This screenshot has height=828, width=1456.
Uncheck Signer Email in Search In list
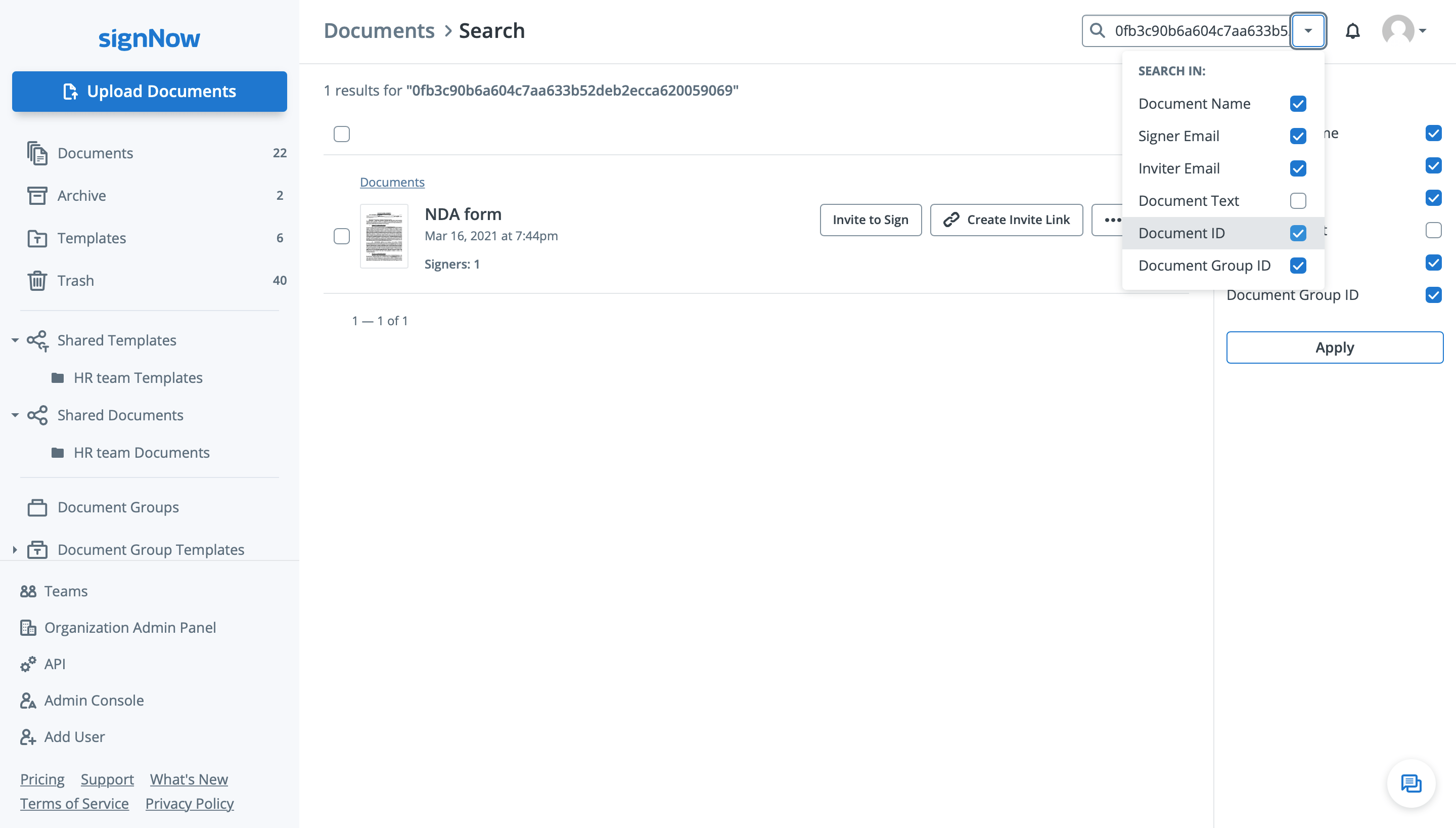point(1298,136)
